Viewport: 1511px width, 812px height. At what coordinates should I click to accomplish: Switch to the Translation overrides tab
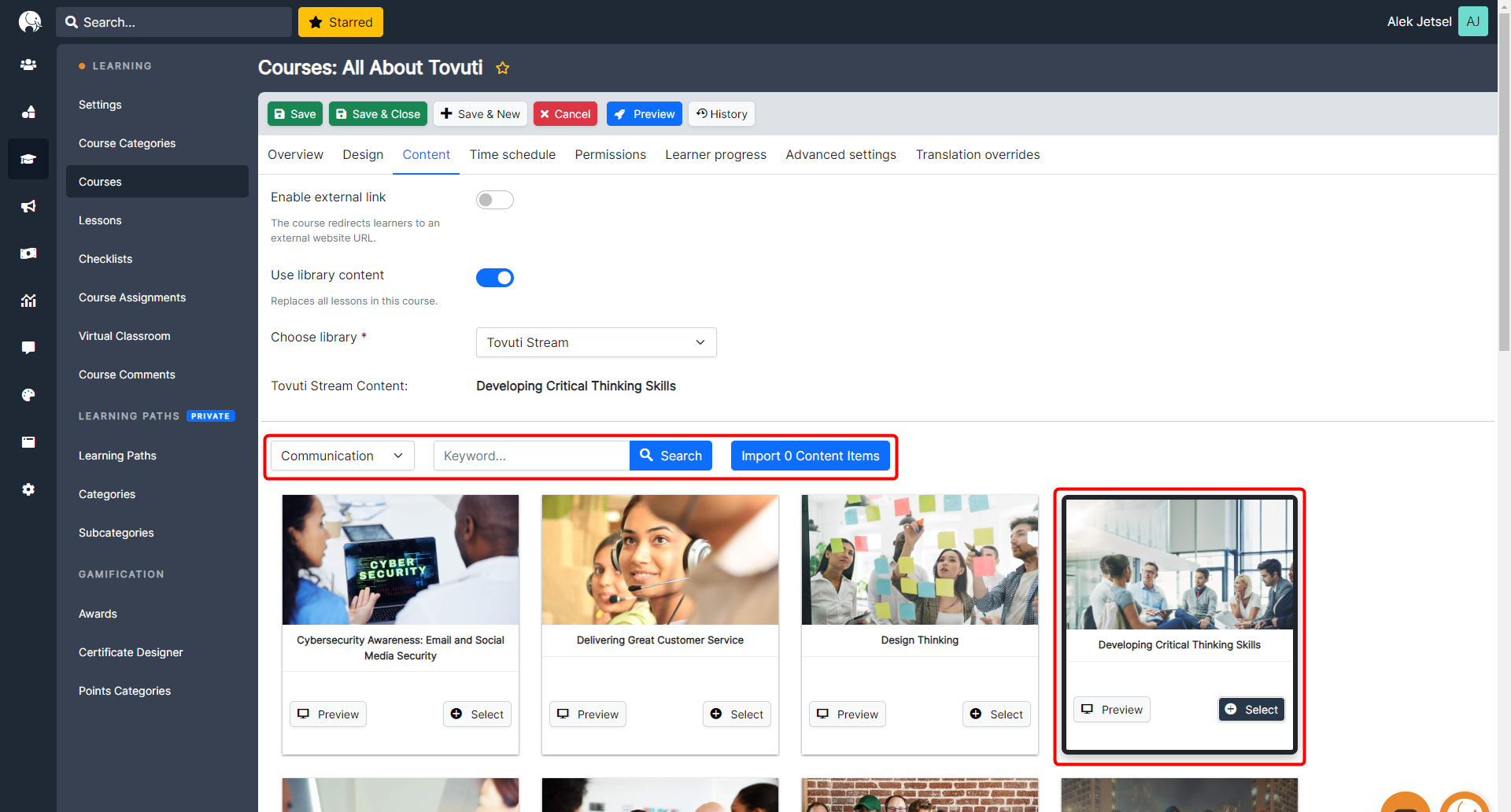tap(977, 155)
